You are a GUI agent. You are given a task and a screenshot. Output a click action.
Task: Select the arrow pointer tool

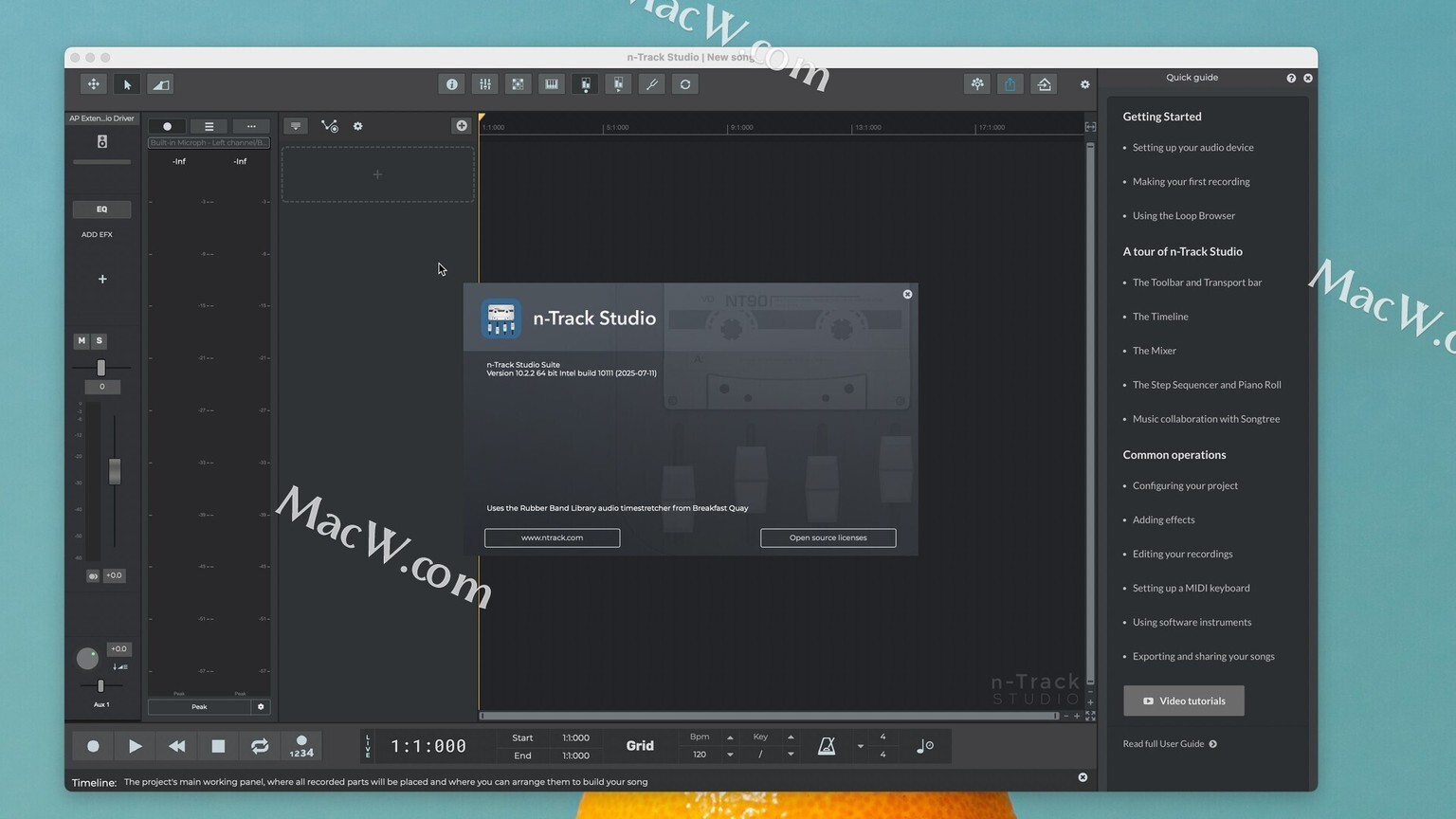127,84
